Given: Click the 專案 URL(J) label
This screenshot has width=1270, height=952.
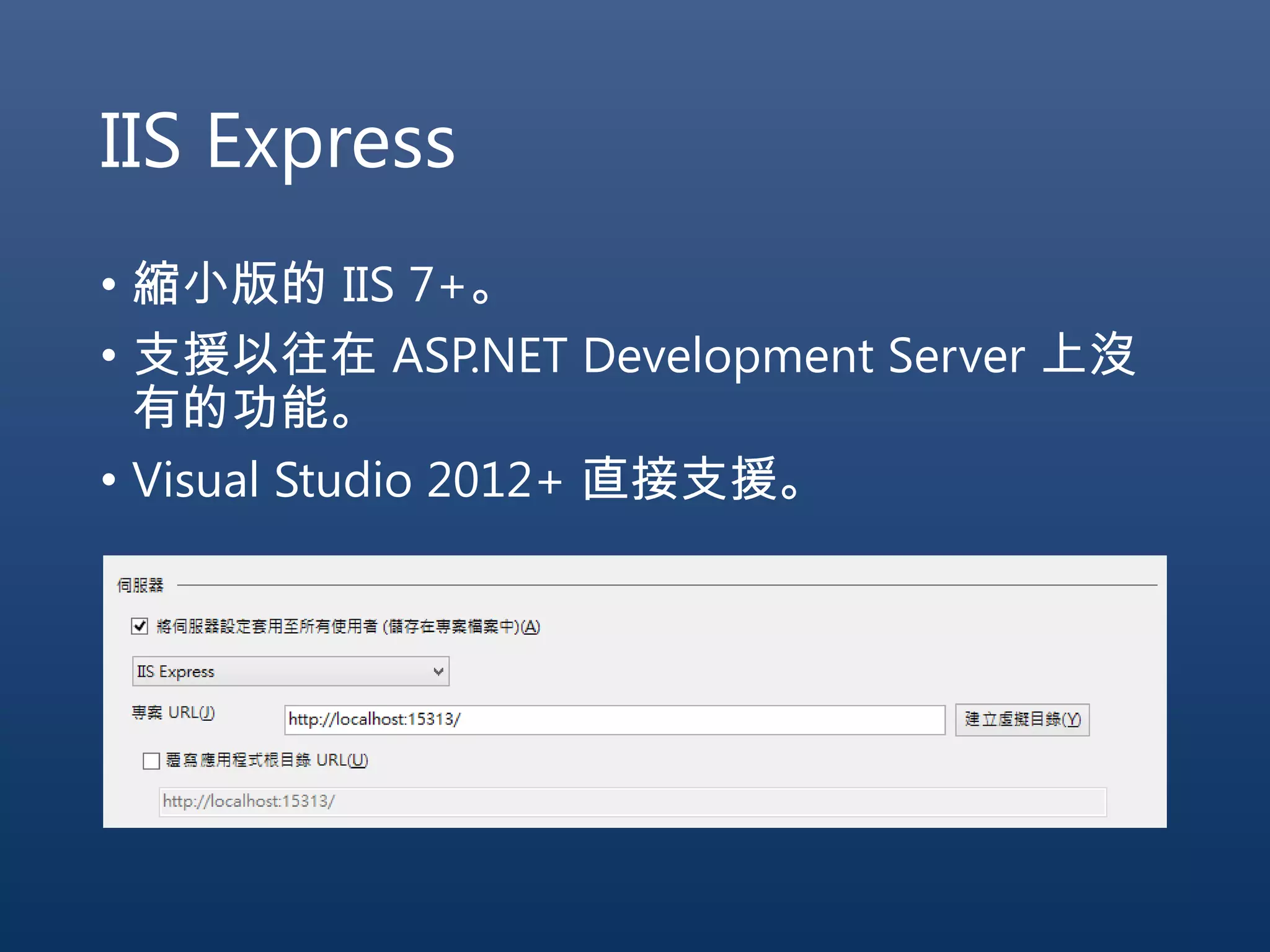Looking at the screenshot, I should (x=173, y=713).
